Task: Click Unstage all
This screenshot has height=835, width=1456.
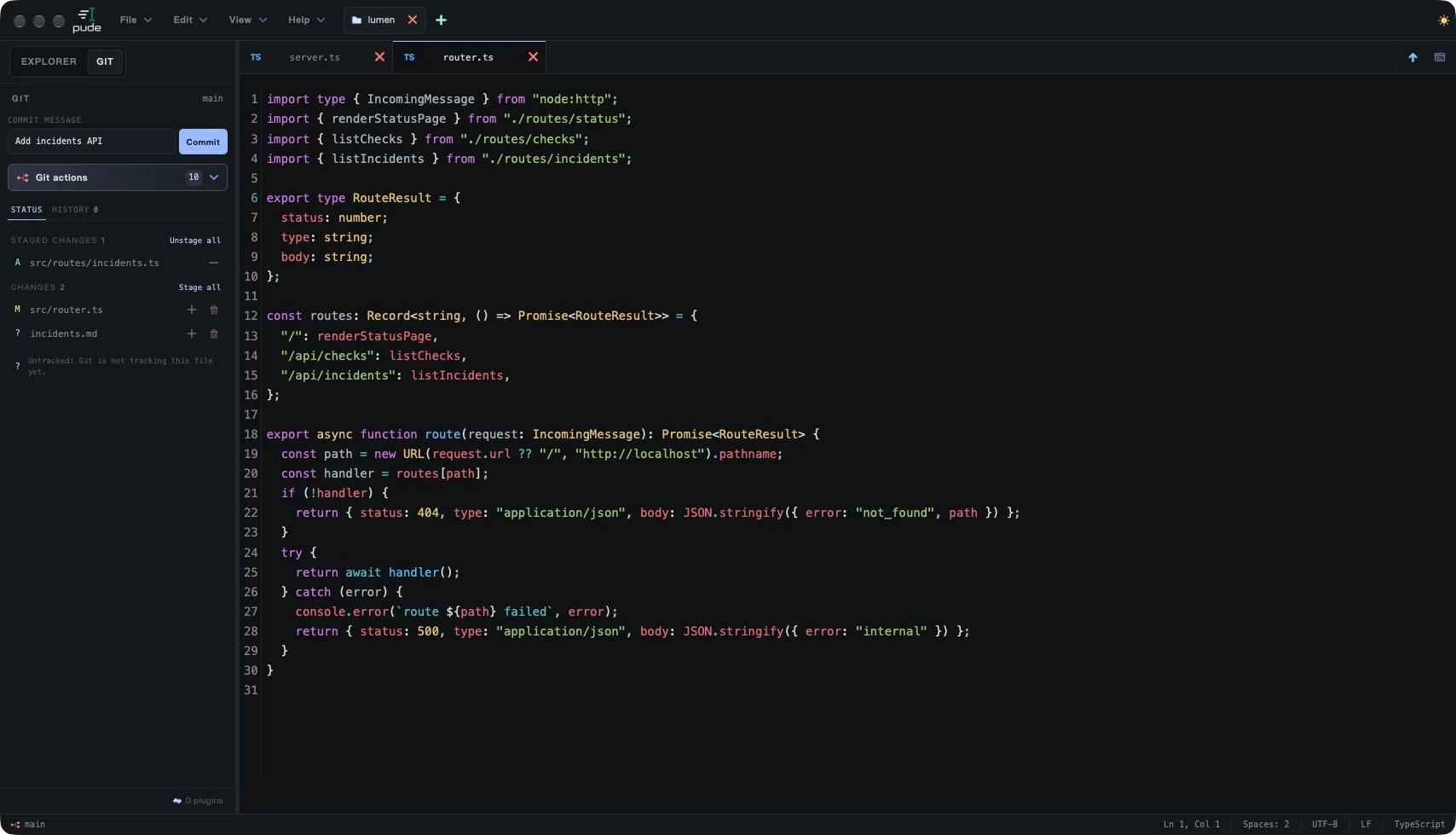Action: pyautogui.click(x=194, y=241)
